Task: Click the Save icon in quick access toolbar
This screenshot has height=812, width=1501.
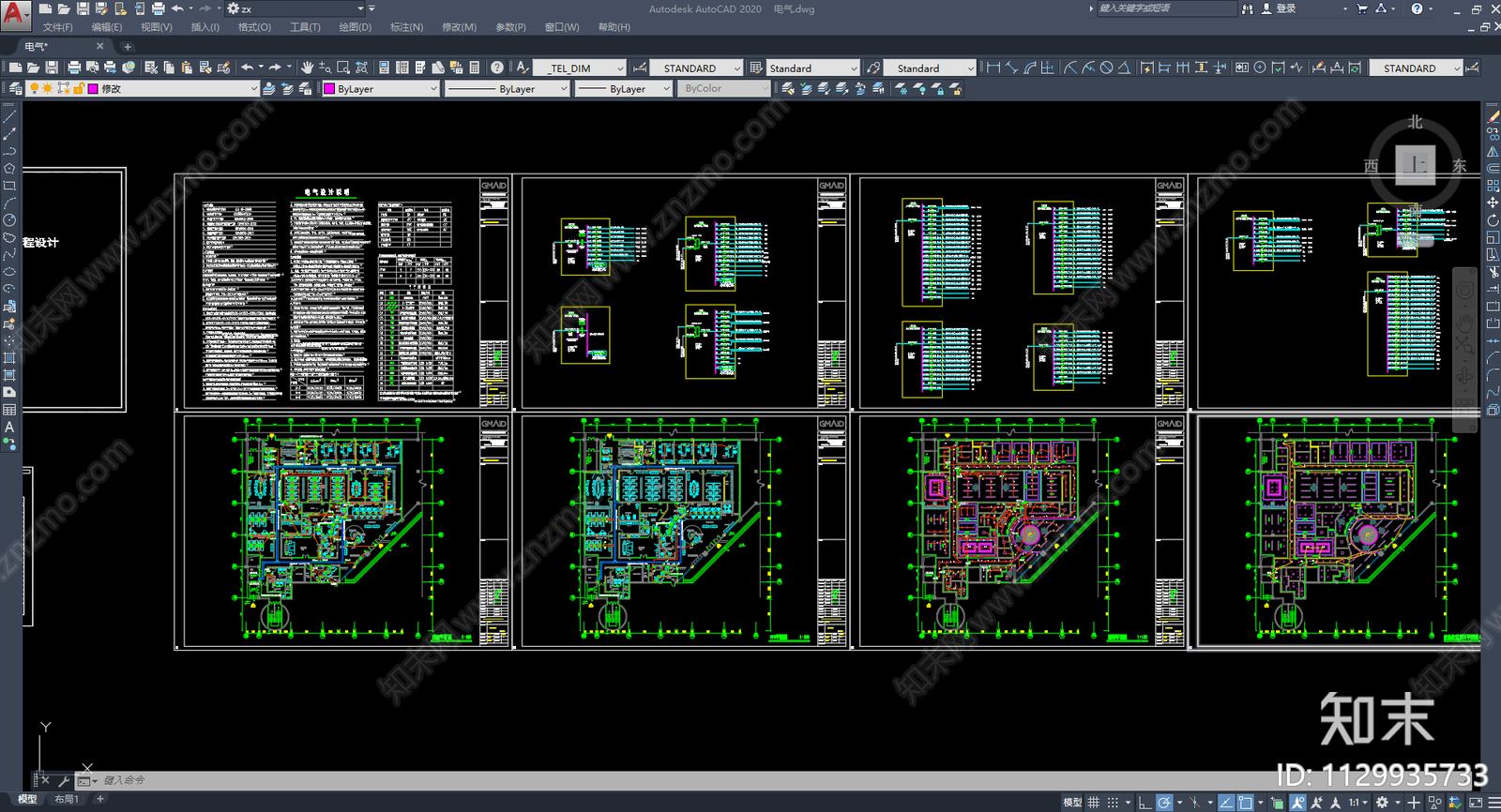Action: click(83, 8)
